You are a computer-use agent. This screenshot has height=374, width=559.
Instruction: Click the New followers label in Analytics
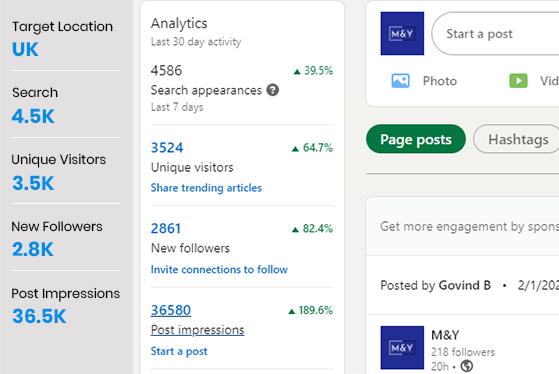point(190,248)
